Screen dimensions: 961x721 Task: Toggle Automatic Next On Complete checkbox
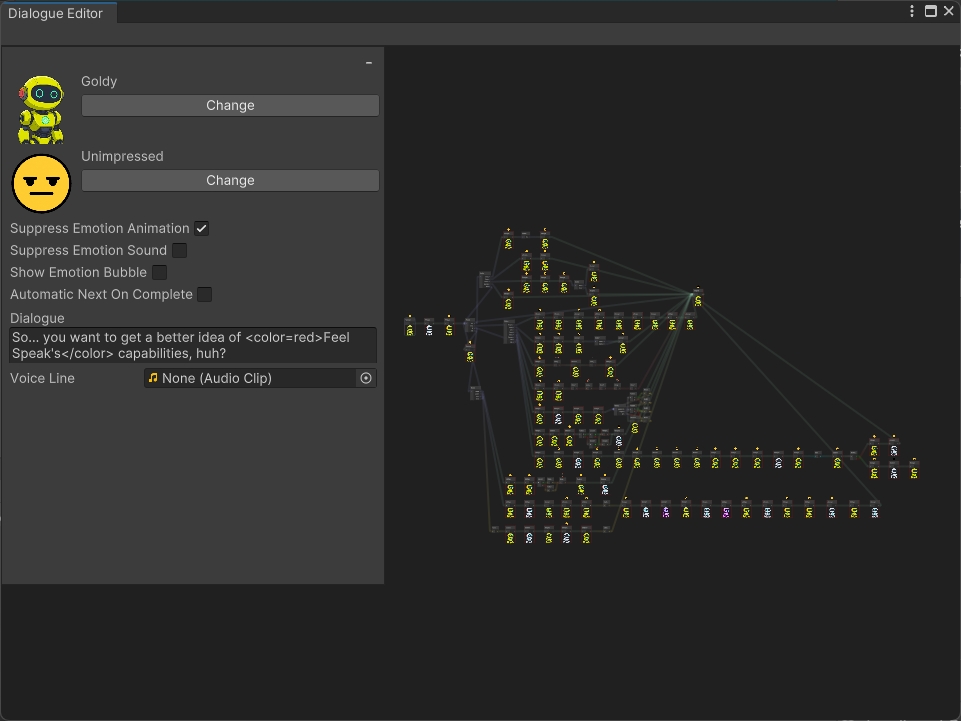204,294
